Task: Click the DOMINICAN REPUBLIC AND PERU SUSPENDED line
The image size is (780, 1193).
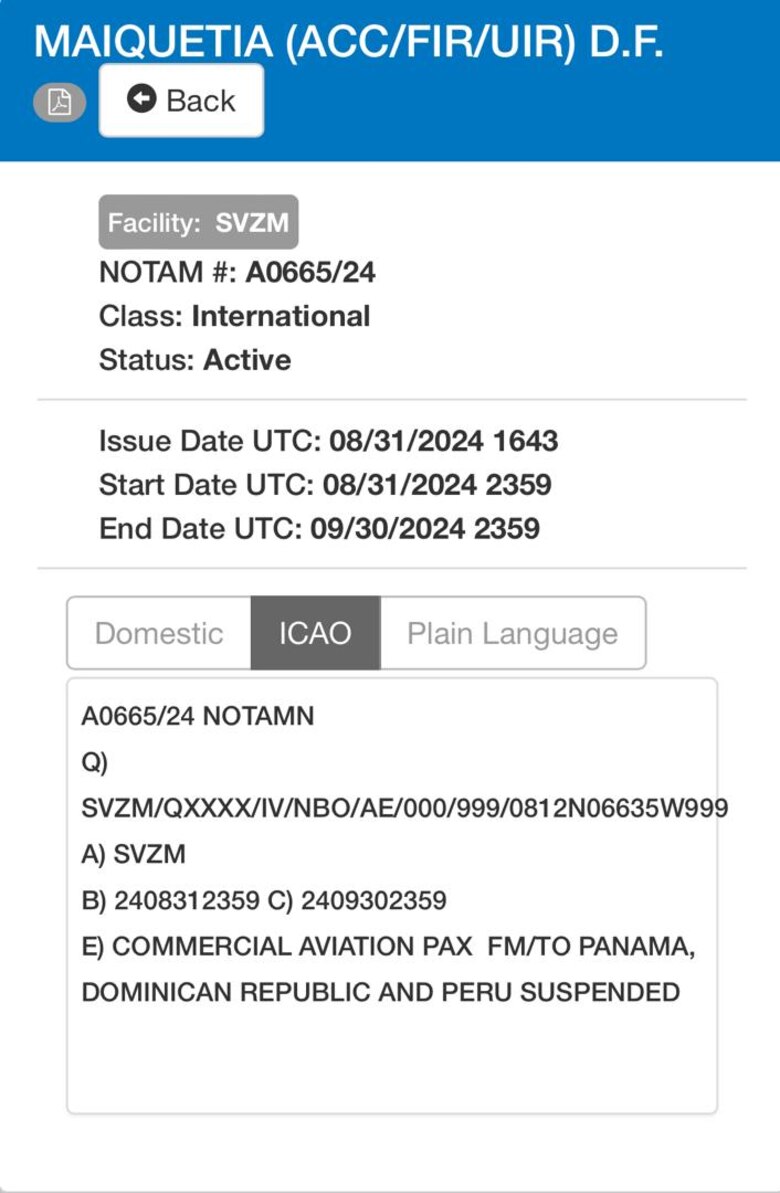Action: [380, 992]
